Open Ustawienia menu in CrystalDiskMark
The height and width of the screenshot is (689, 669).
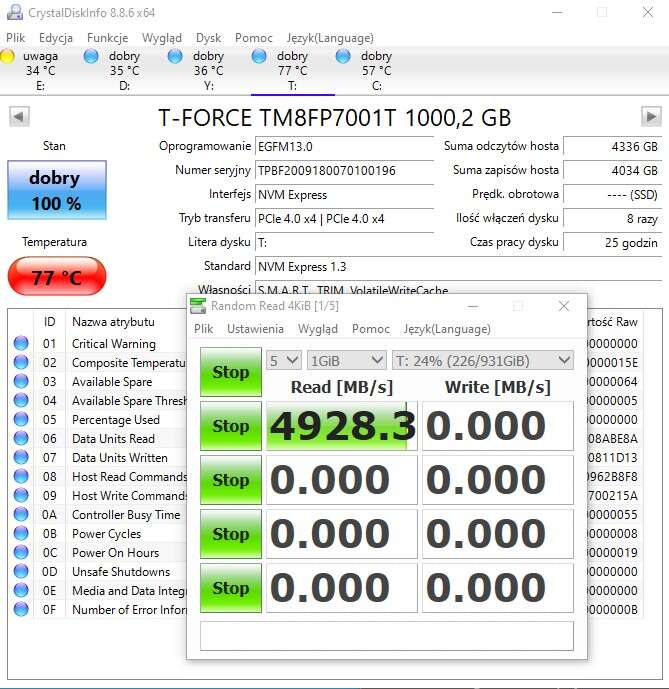[255, 328]
